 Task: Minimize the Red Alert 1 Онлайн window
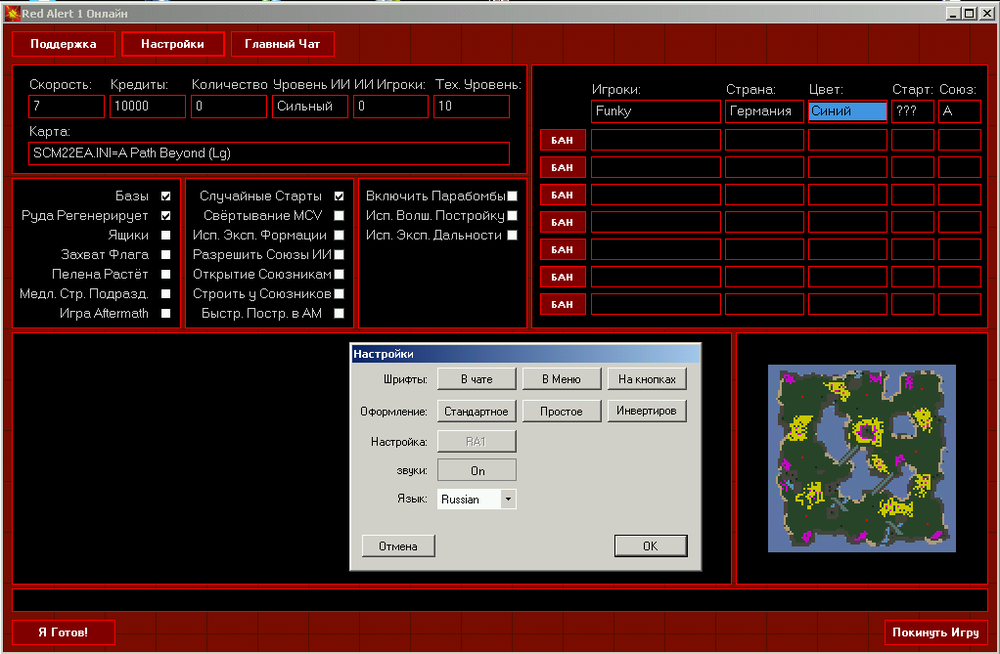point(953,13)
